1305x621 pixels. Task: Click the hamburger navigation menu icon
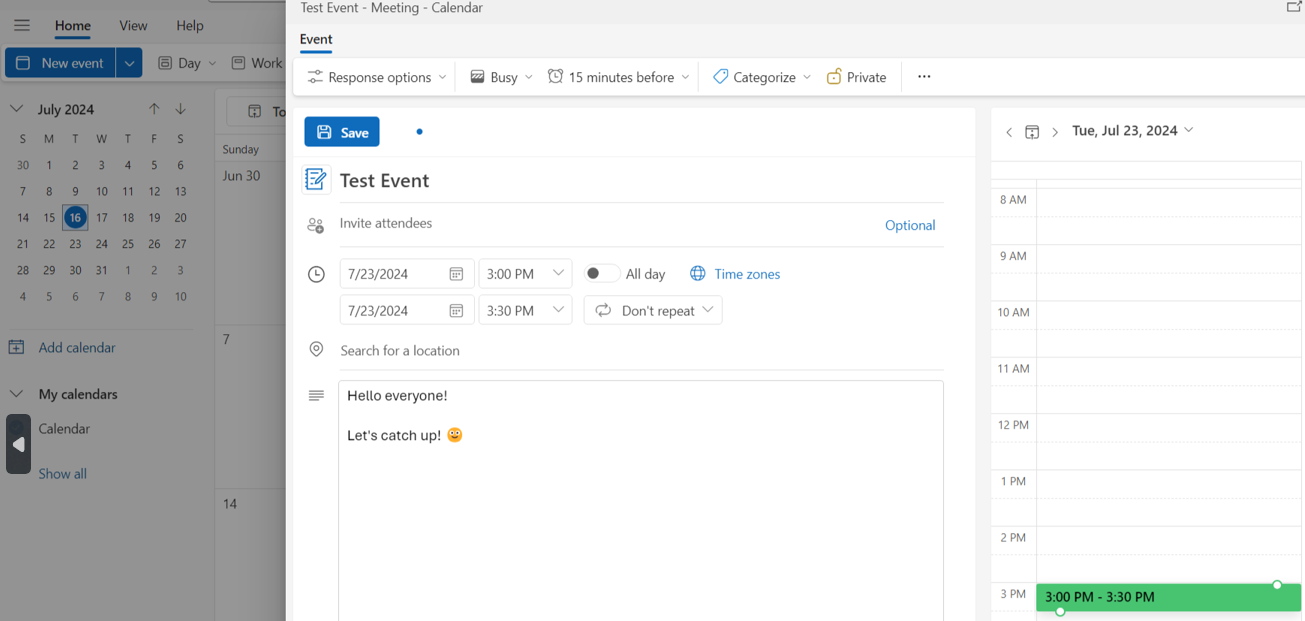(21, 25)
